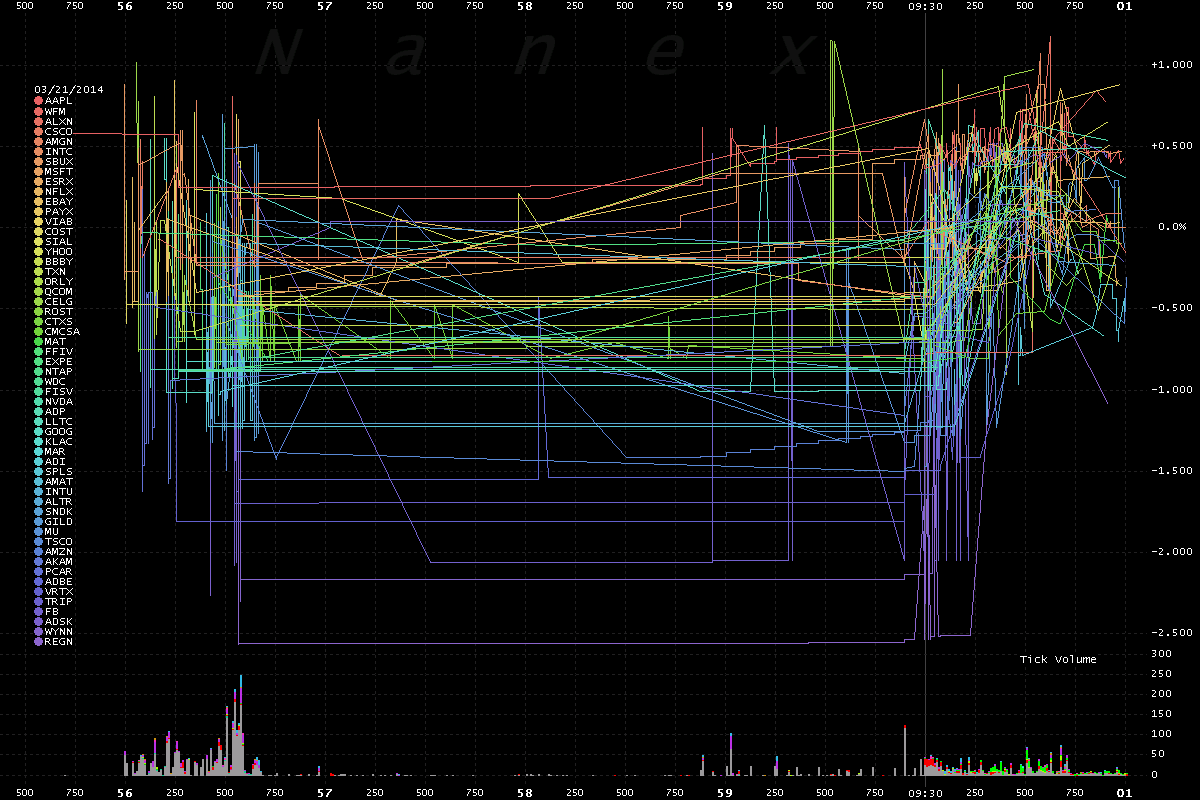
Task: Click the 300 tick volume axis value
Action: click(x=1160, y=653)
